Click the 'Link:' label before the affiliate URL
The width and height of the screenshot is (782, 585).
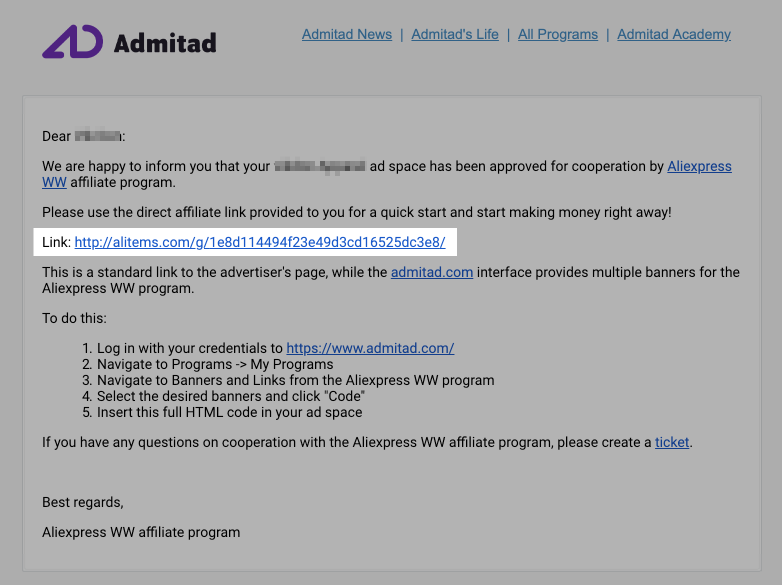[x=56, y=242]
